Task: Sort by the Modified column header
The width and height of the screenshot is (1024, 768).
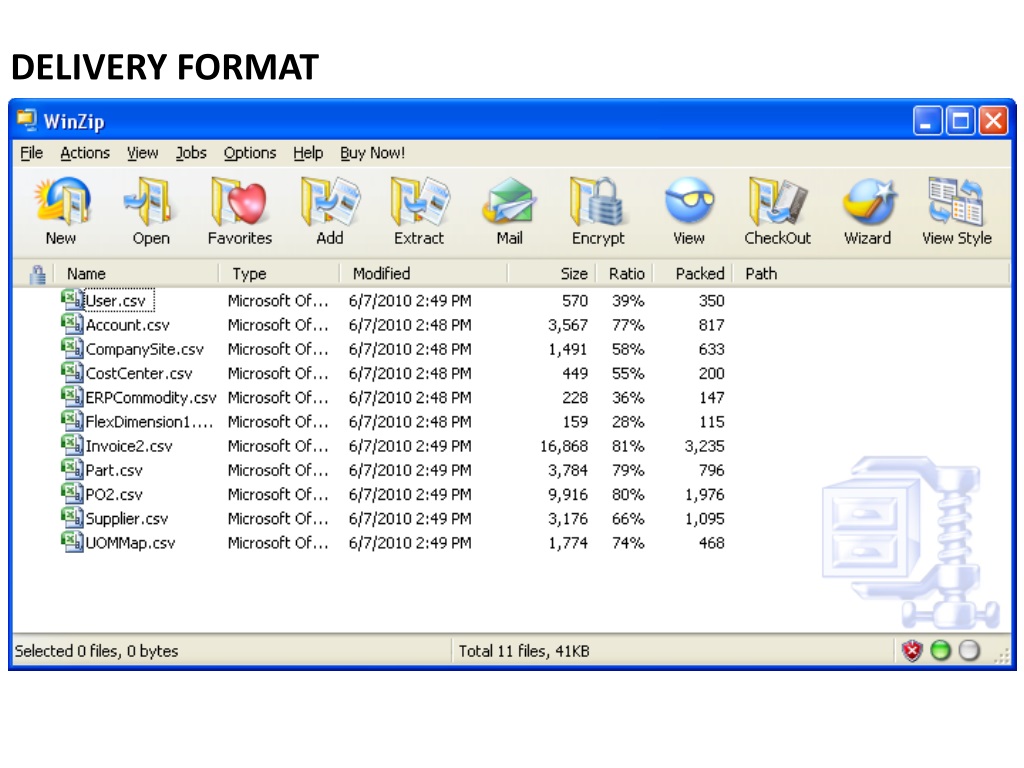Action: [381, 274]
